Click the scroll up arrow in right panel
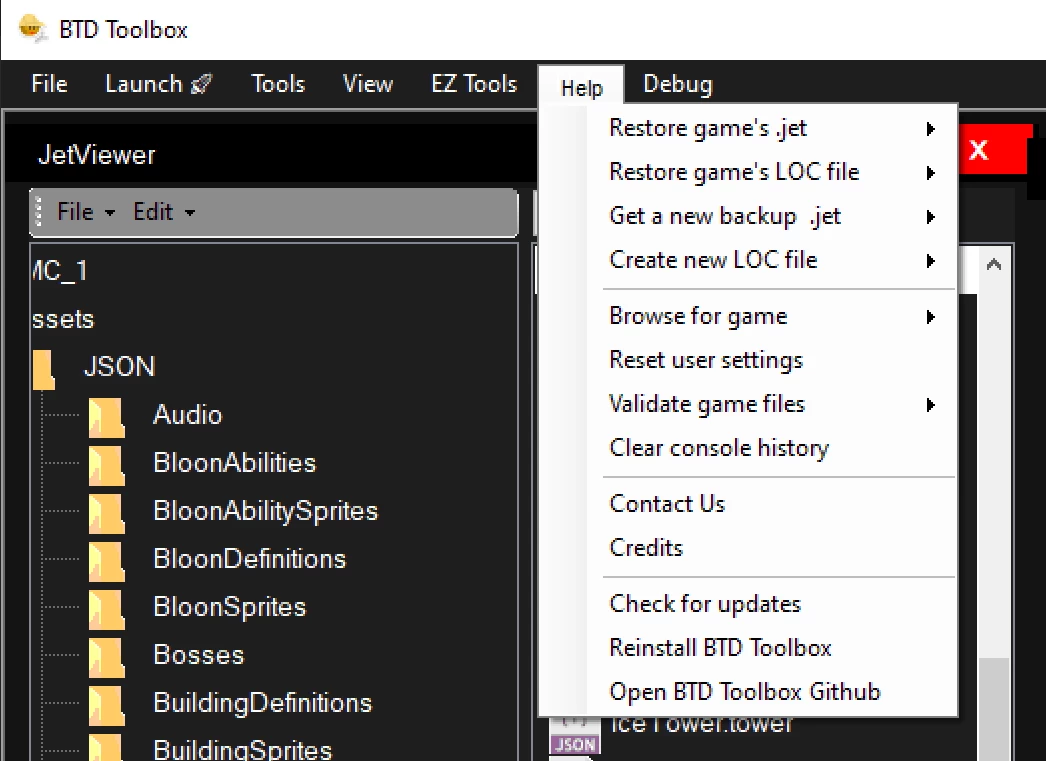Viewport: 1046px width, 761px height. click(993, 265)
